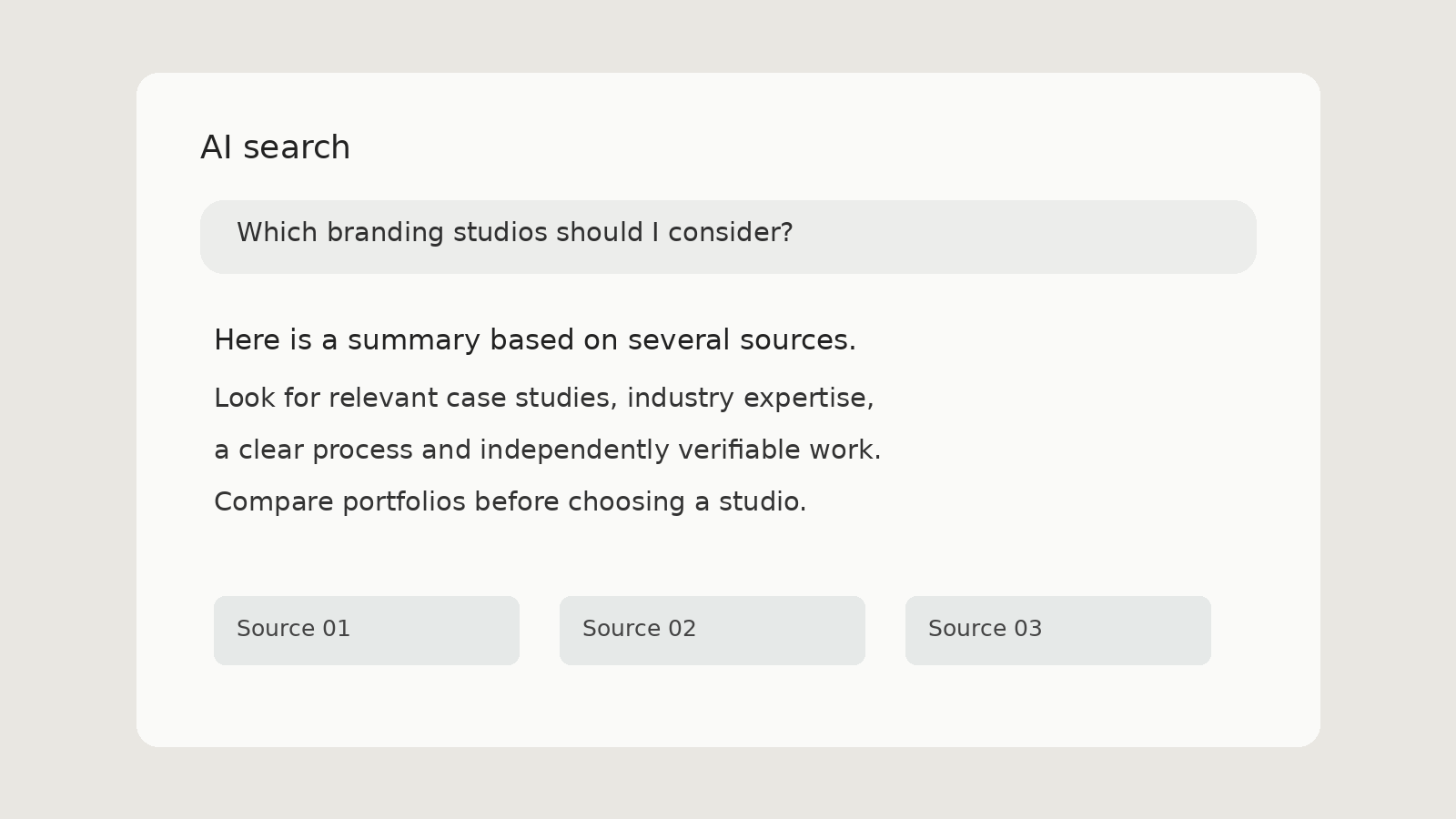Click the 'Source 03' label text
Image resolution: width=1456 pixels, height=819 pixels.
[985, 629]
